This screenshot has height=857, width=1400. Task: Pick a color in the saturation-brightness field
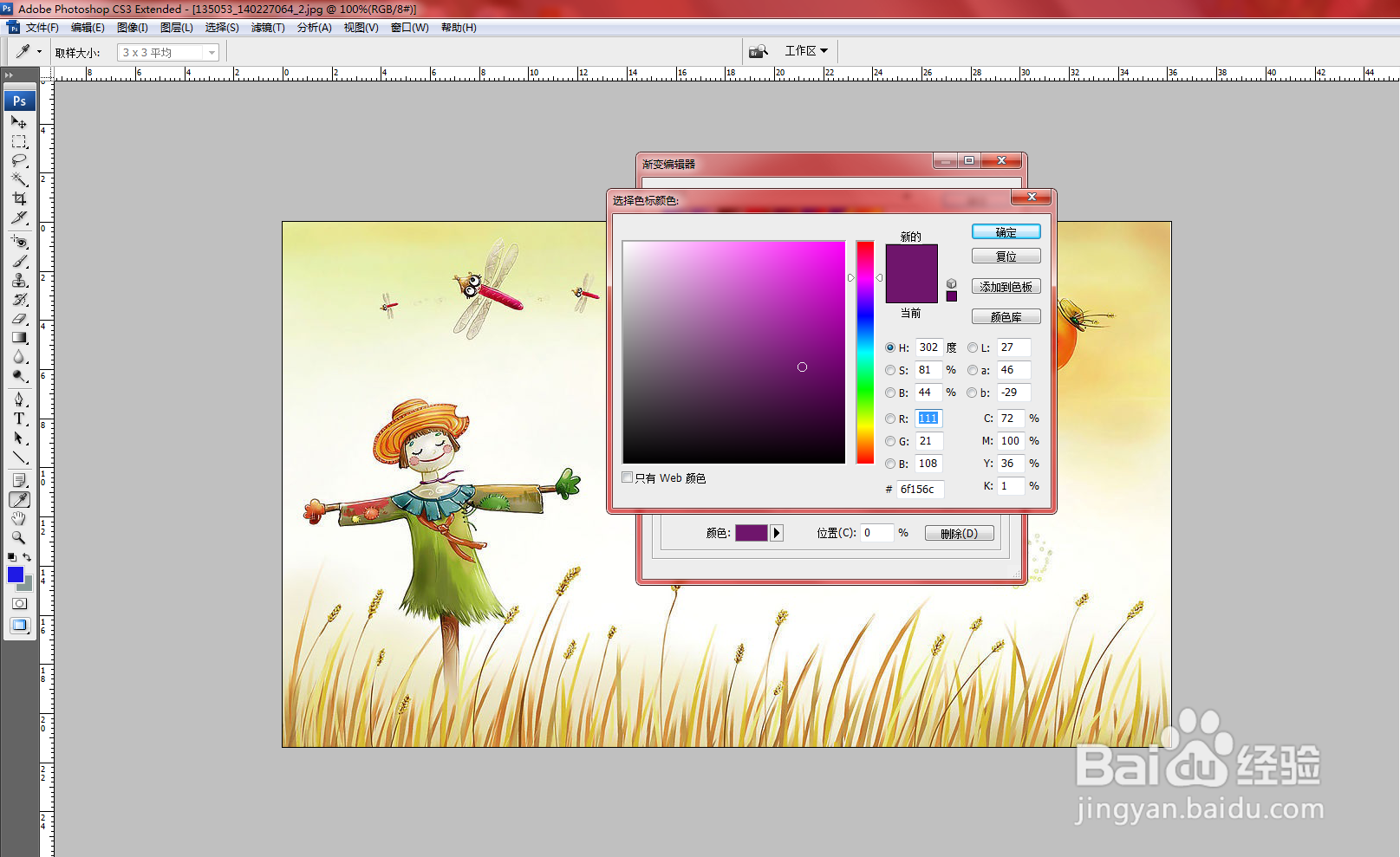(x=733, y=352)
